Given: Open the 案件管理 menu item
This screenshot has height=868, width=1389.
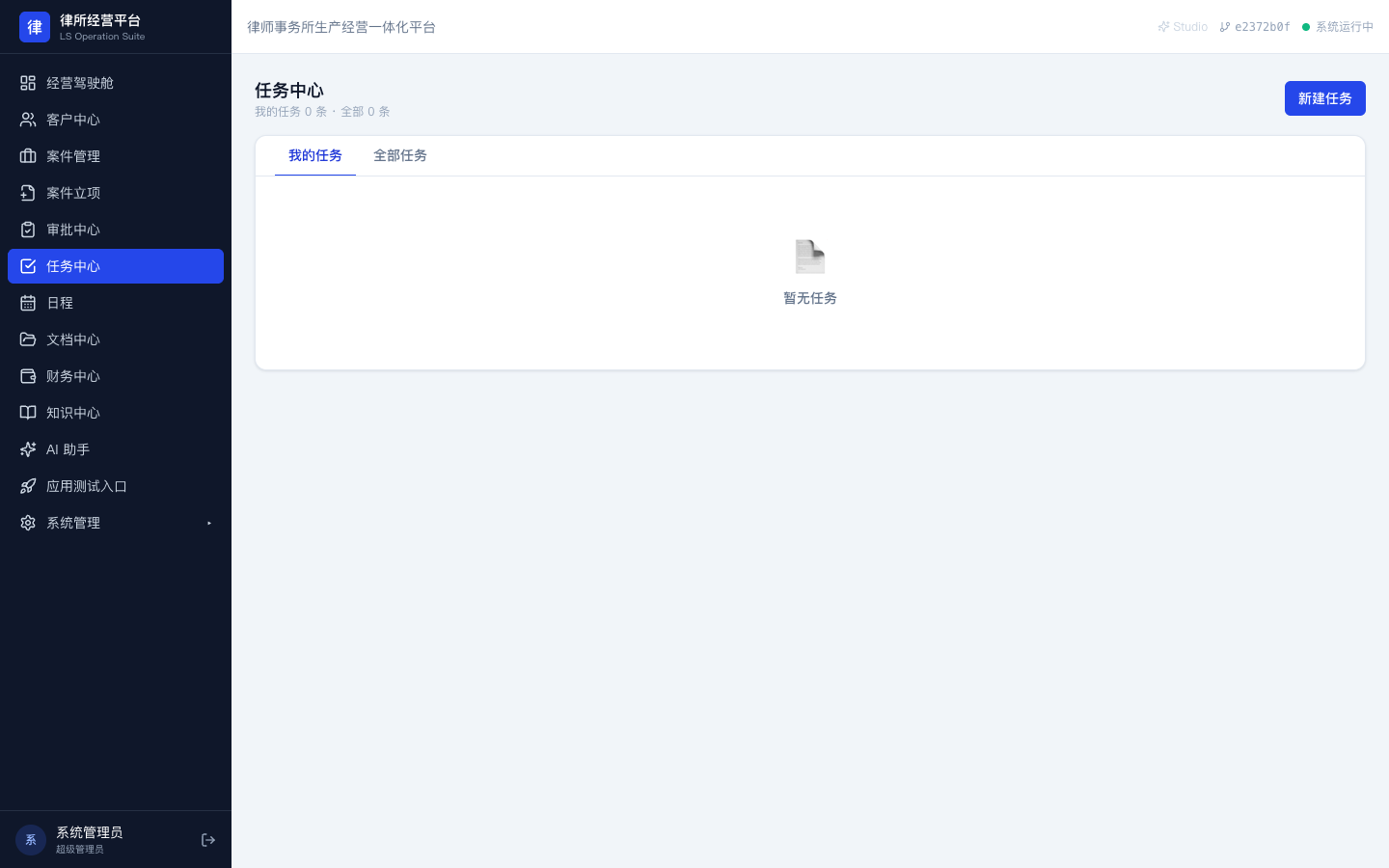Looking at the screenshot, I should tap(116, 156).
